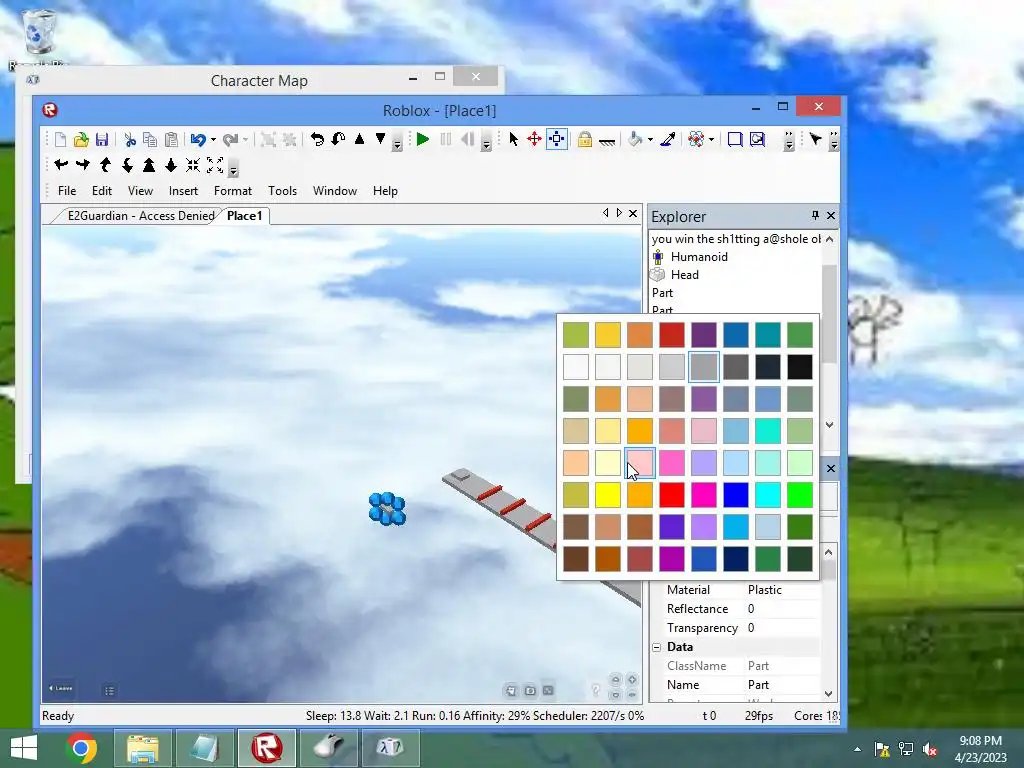Select the red Move tool

tap(534, 139)
